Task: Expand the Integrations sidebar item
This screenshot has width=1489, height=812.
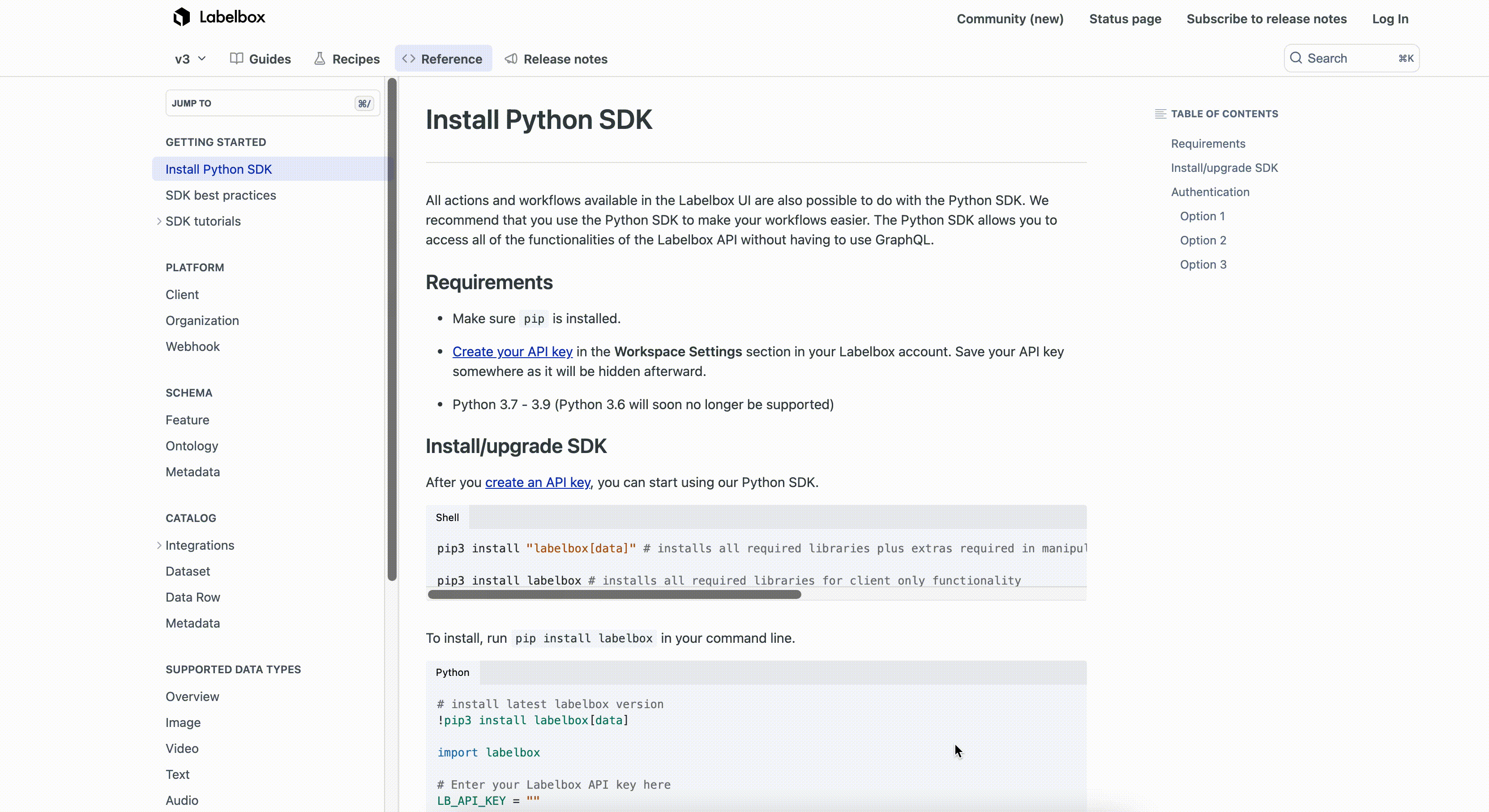Action: pos(159,546)
